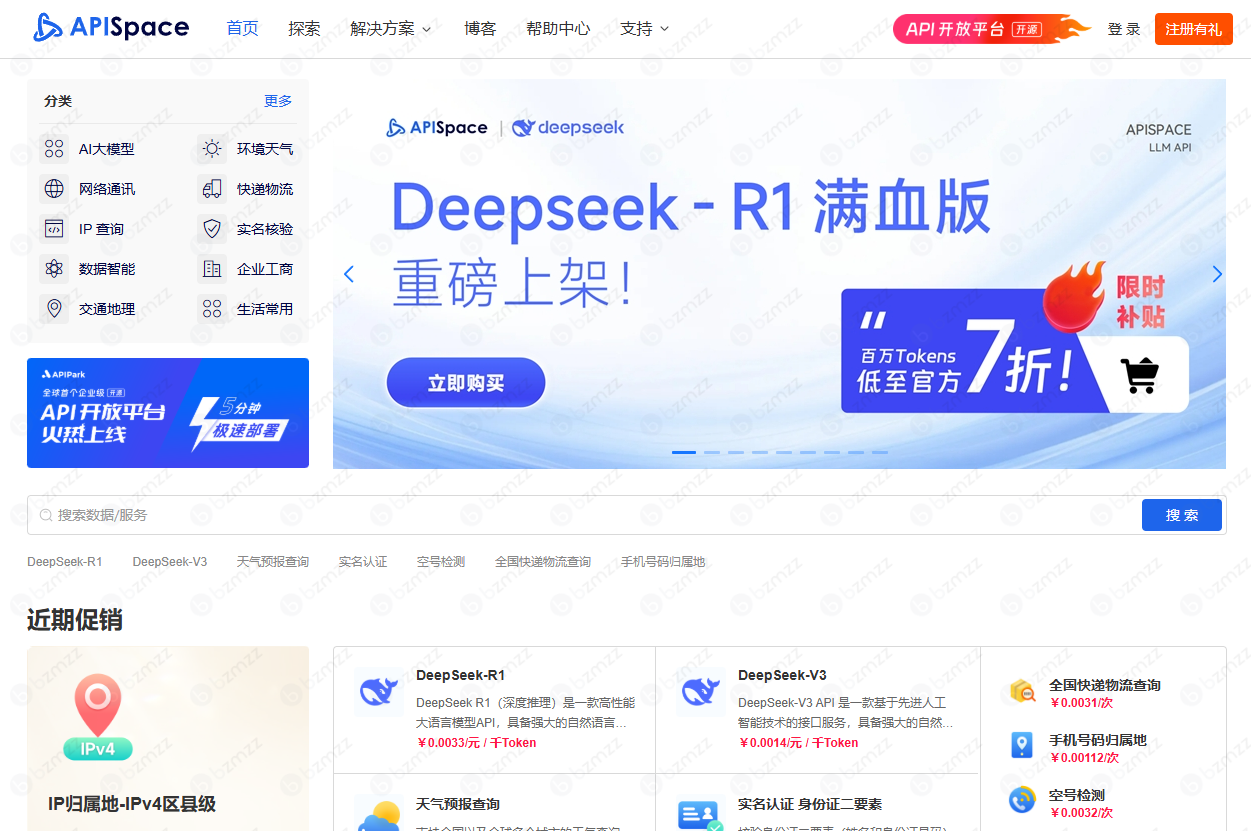Image resolution: width=1251 pixels, height=831 pixels.
Task: Click the blue 搜索 button
Action: tap(1182, 515)
